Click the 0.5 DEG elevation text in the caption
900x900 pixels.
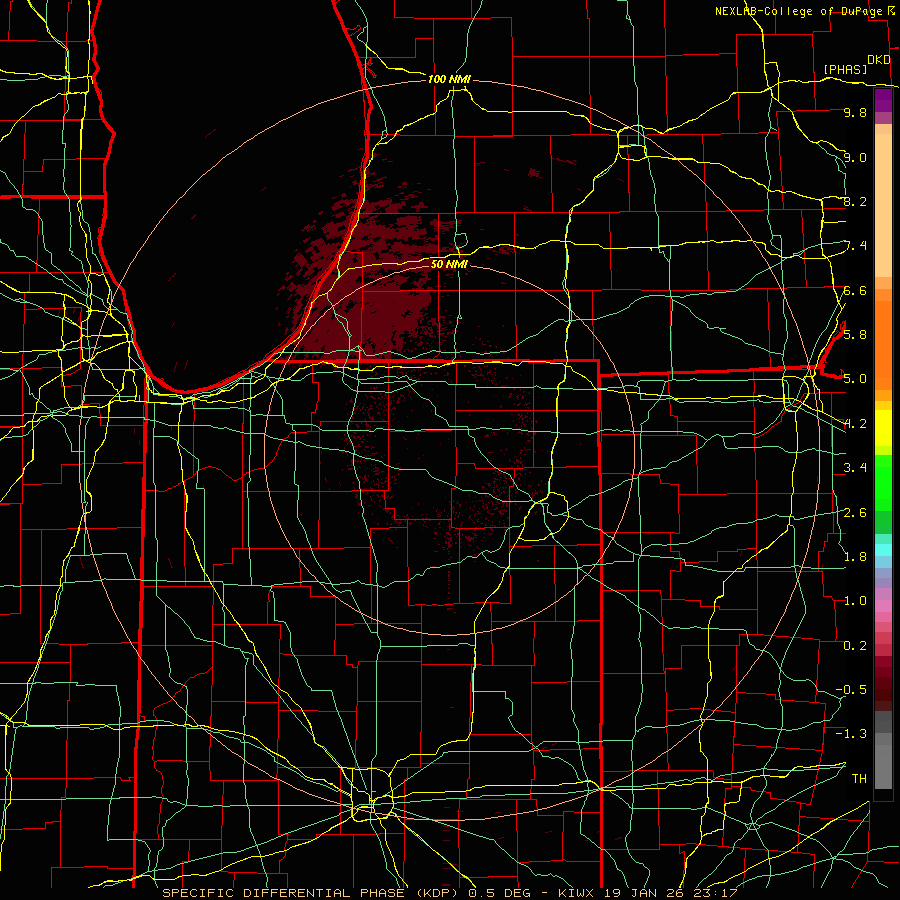(x=498, y=893)
